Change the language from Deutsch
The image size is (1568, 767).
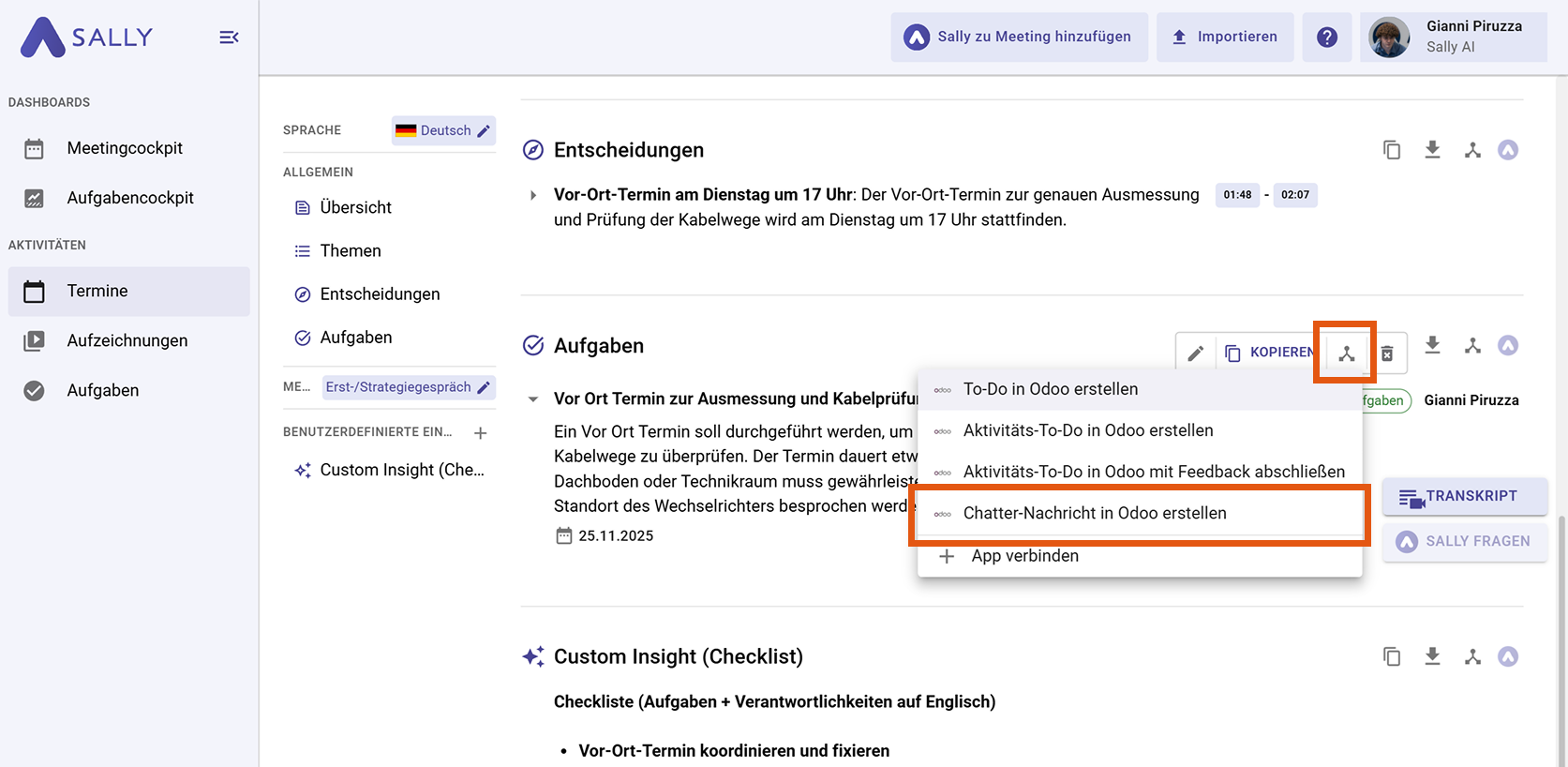point(443,130)
